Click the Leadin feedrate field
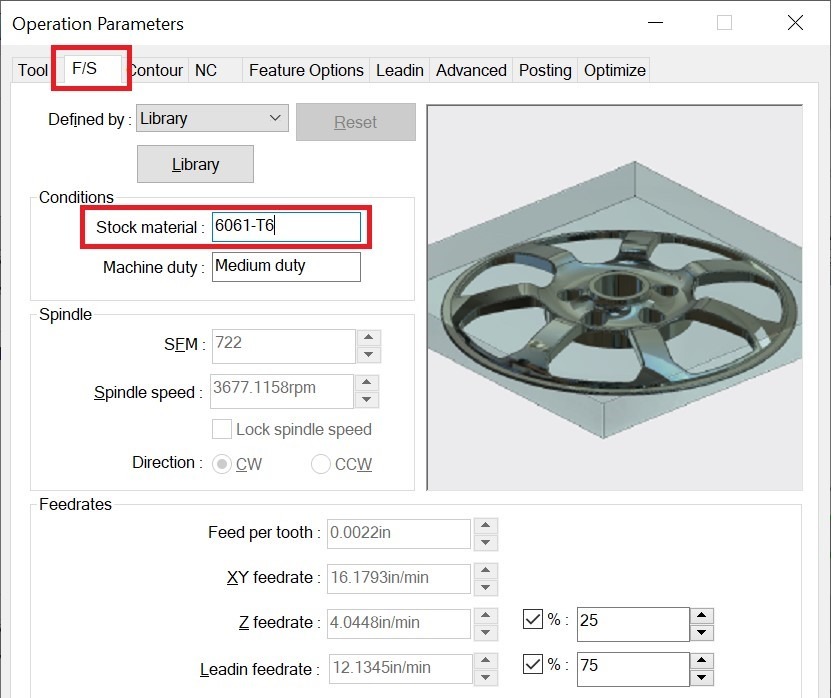This screenshot has height=698, width=834. click(x=401, y=669)
